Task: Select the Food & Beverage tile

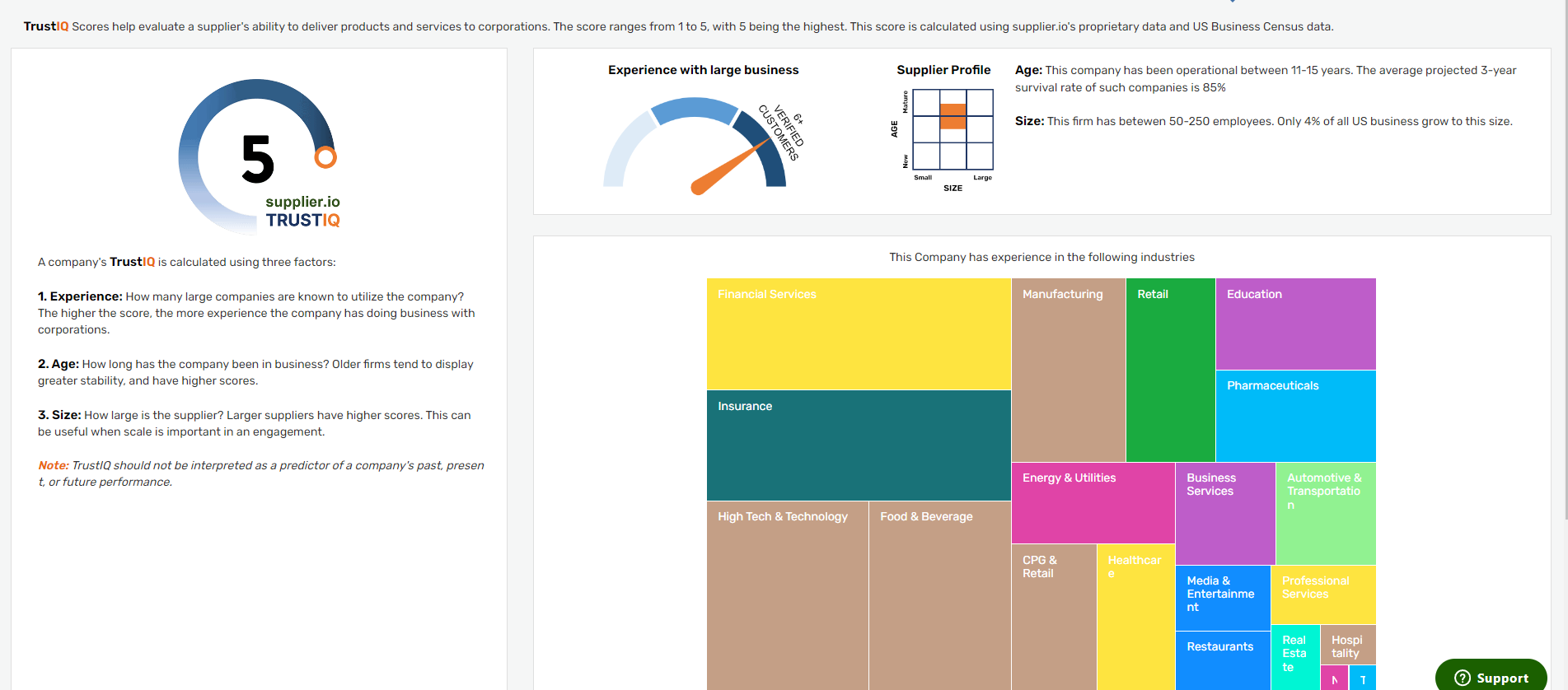Action: [940, 595]
